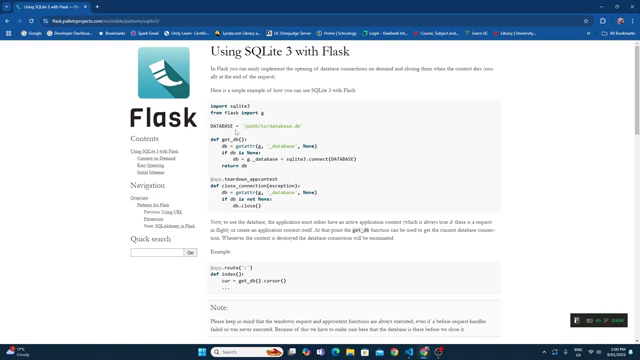Open the active Chrome profile window icon

pyautogui.click(x=424, y=352)
